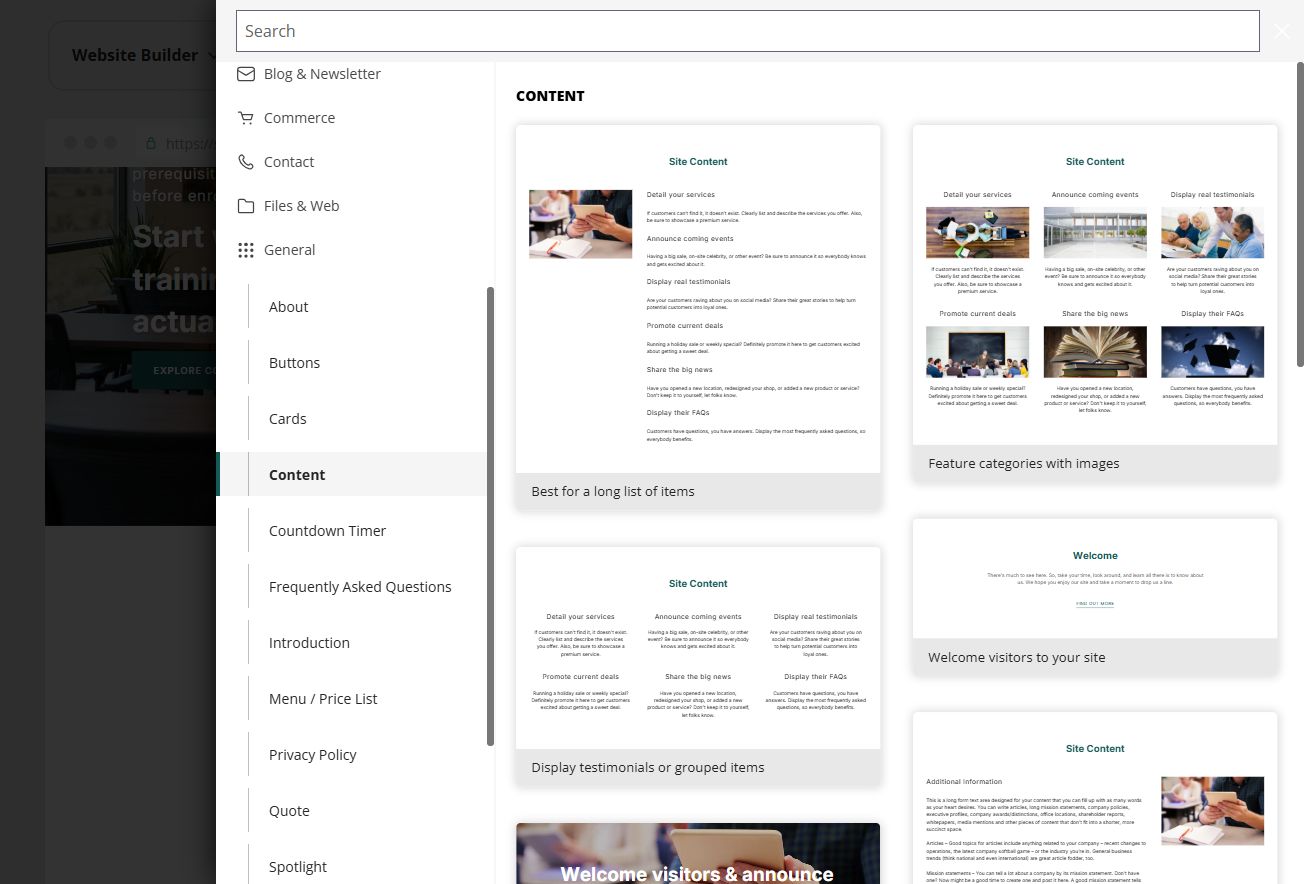Select the Buttons subcategory
The height and width of the screenshot is (884, 1304).
(351, 363)
